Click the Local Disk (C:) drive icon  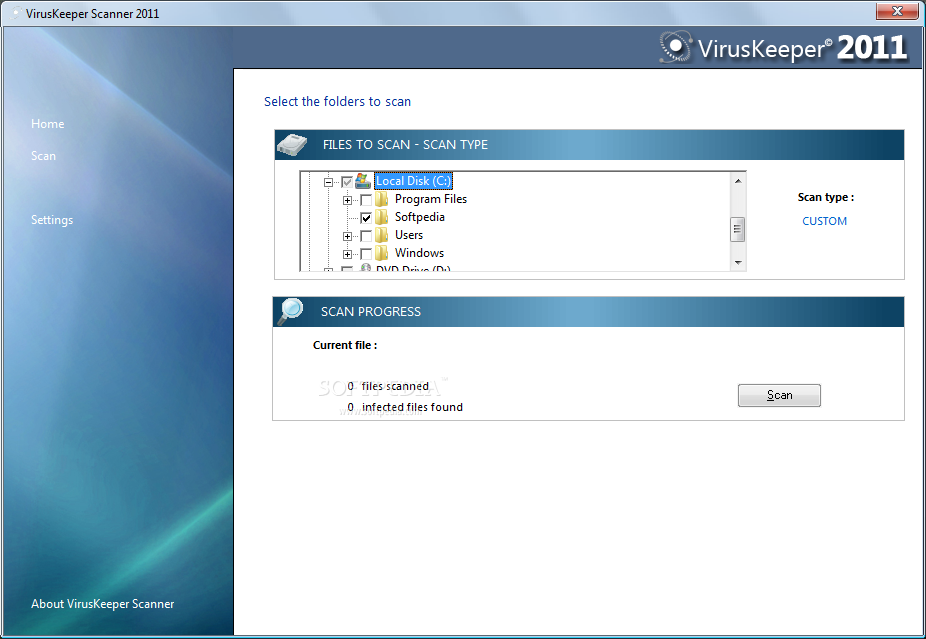[363, 181]
